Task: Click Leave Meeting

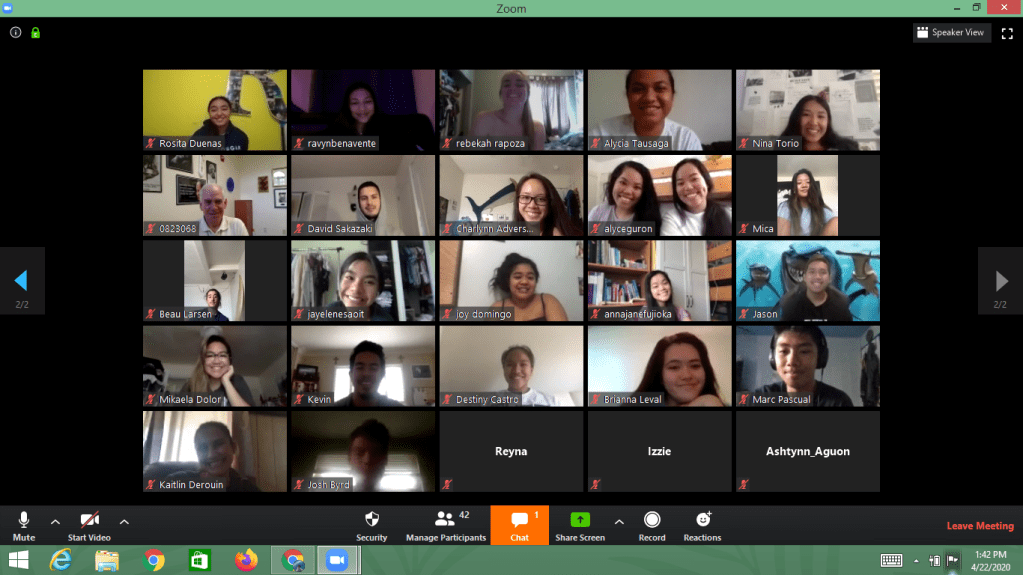Action: point(979,526)
